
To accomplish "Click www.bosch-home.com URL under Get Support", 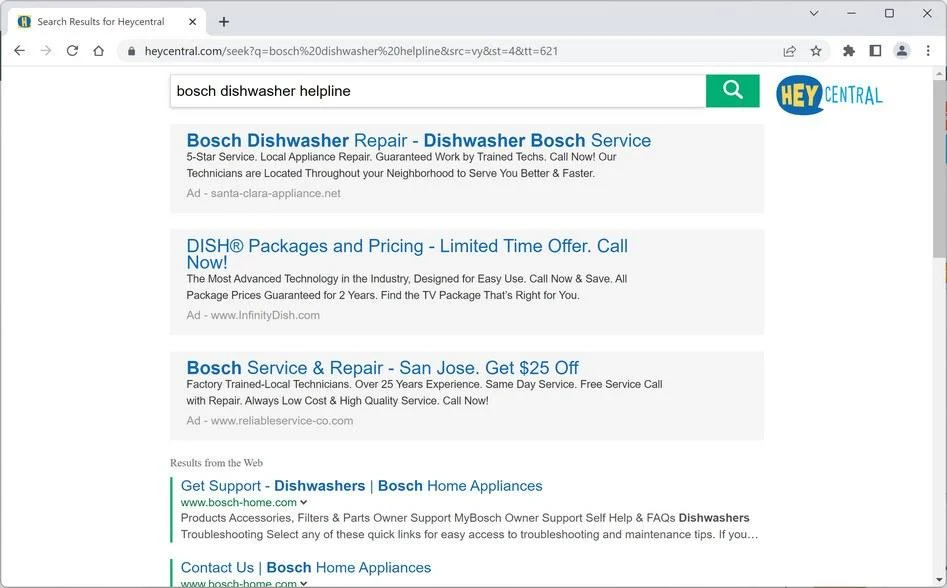I will coord(239,502).
